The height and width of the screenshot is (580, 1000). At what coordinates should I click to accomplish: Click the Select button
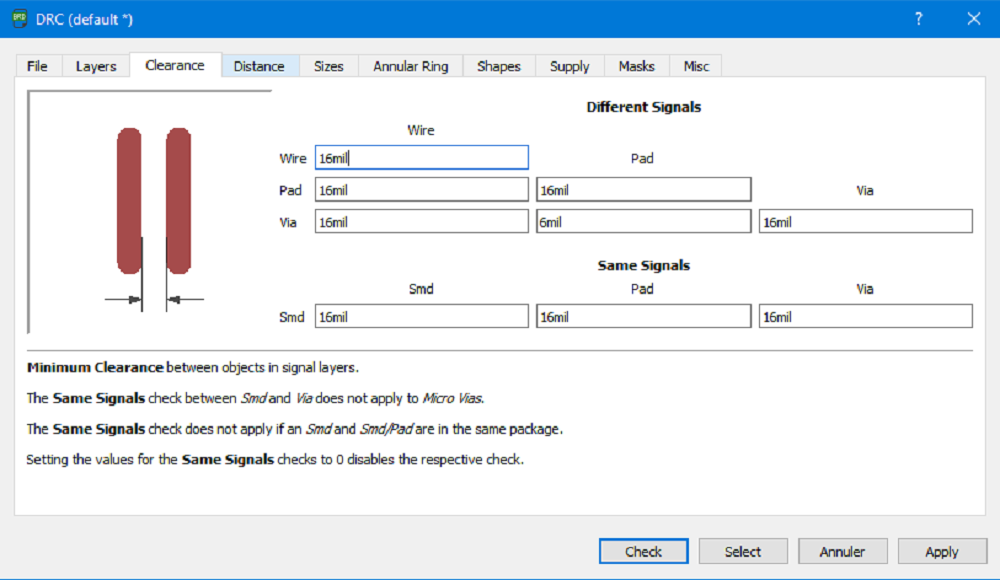(x=743, y=552)
